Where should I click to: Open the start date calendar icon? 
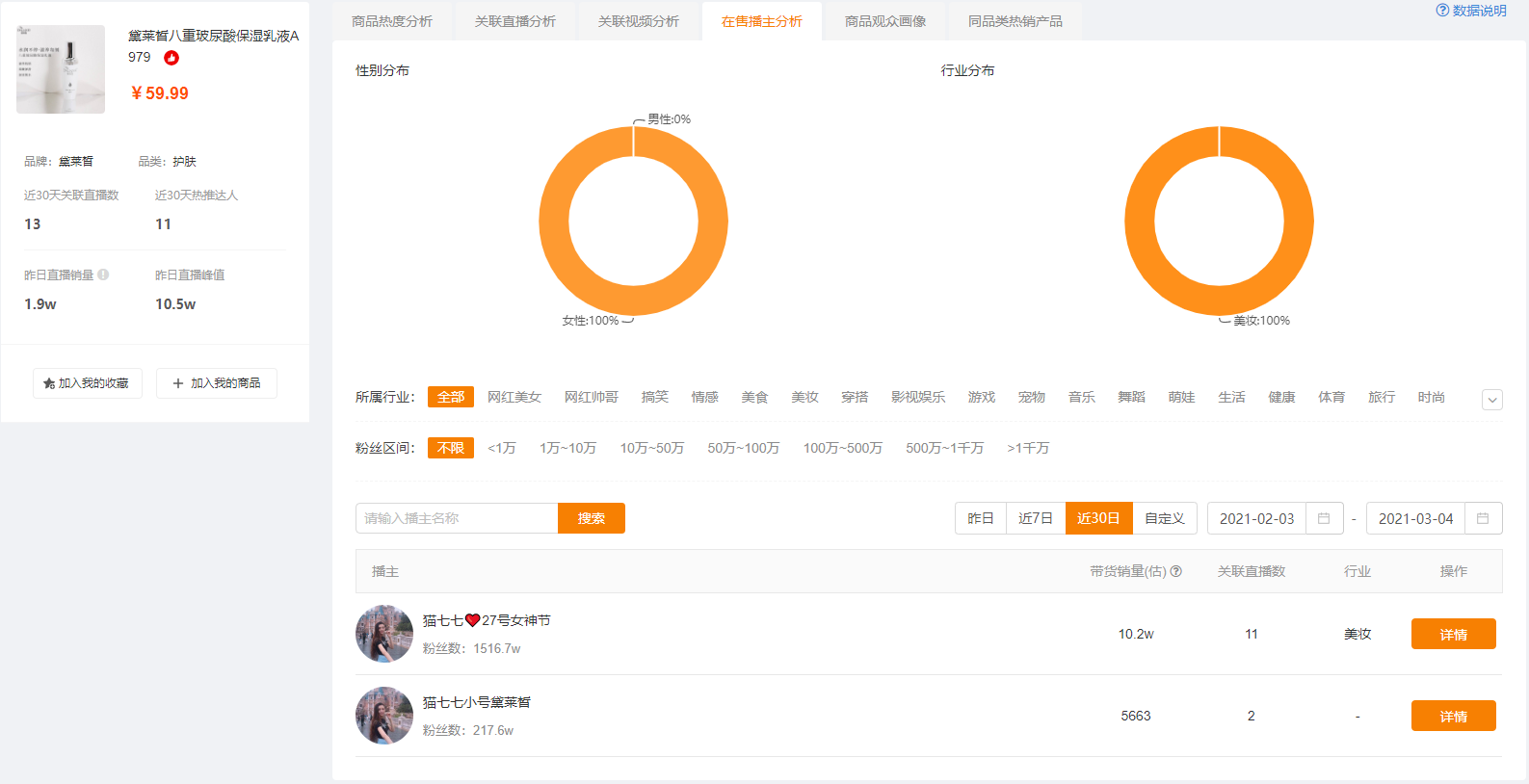pos(1324,518)
